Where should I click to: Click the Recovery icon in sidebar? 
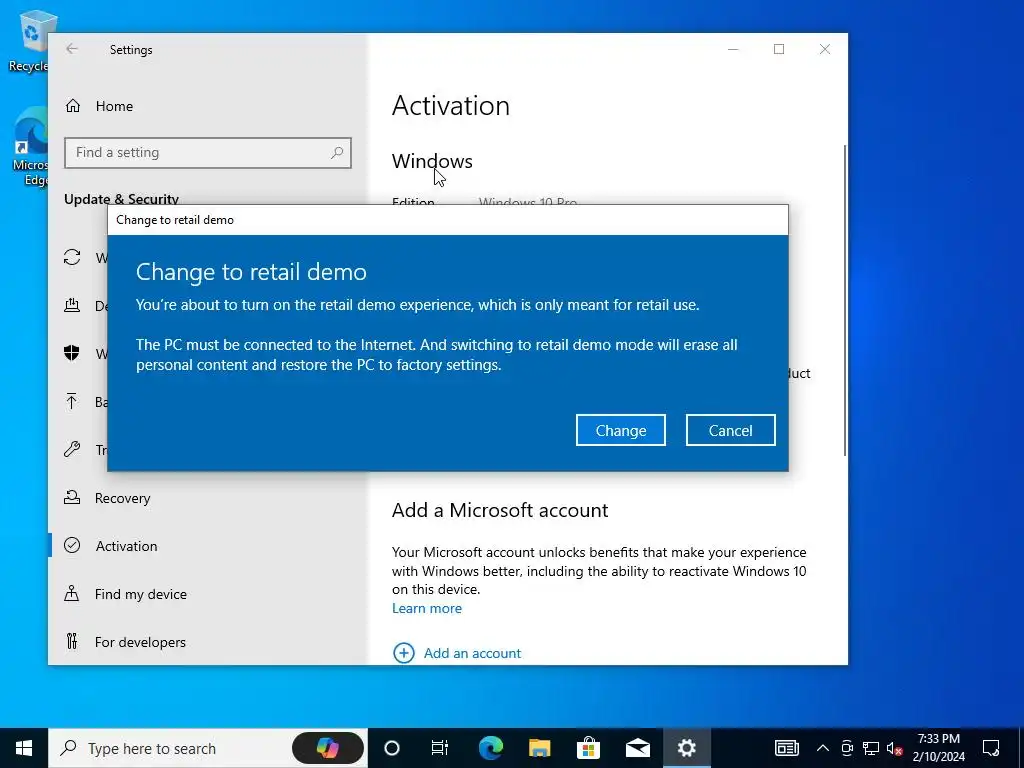[x=72, y=498]
